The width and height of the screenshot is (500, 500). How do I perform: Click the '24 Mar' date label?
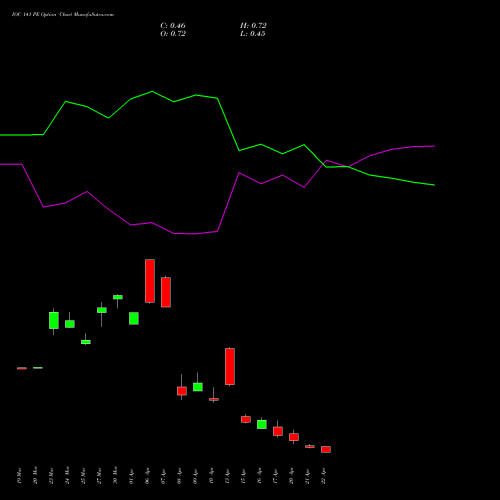point(67,476)
